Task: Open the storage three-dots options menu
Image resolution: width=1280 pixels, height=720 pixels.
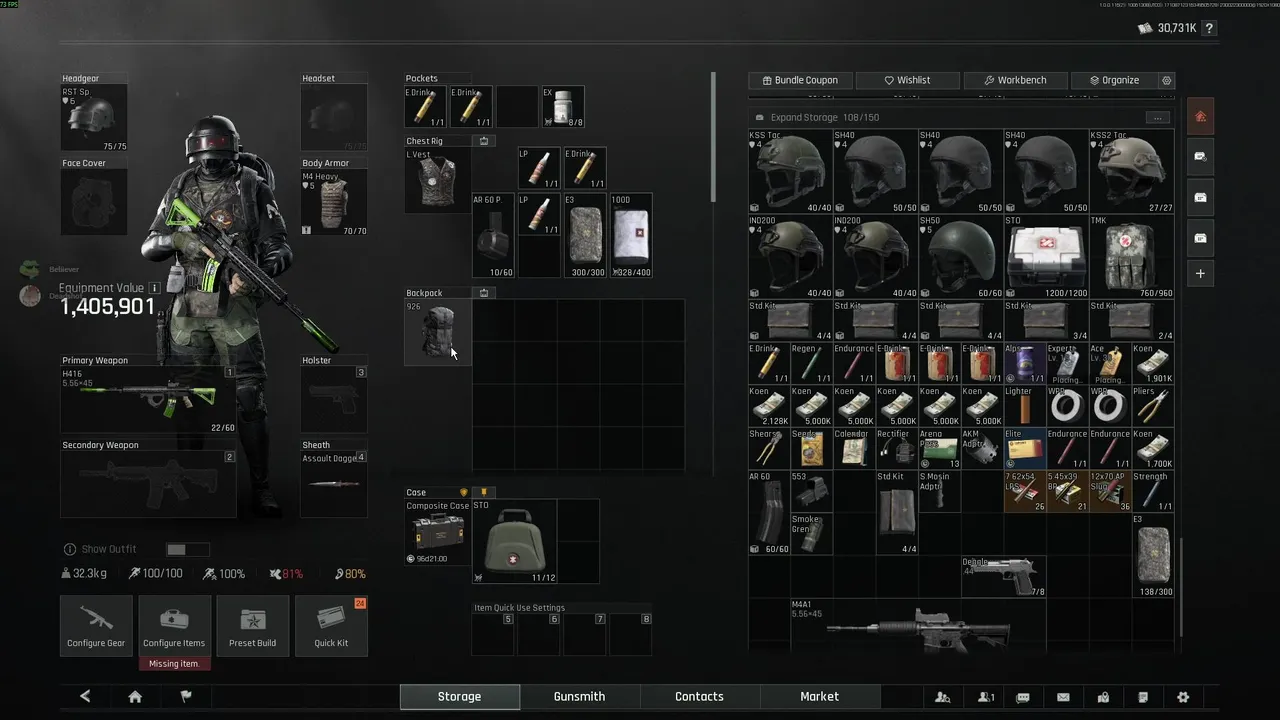Action: coord(1157,118)
